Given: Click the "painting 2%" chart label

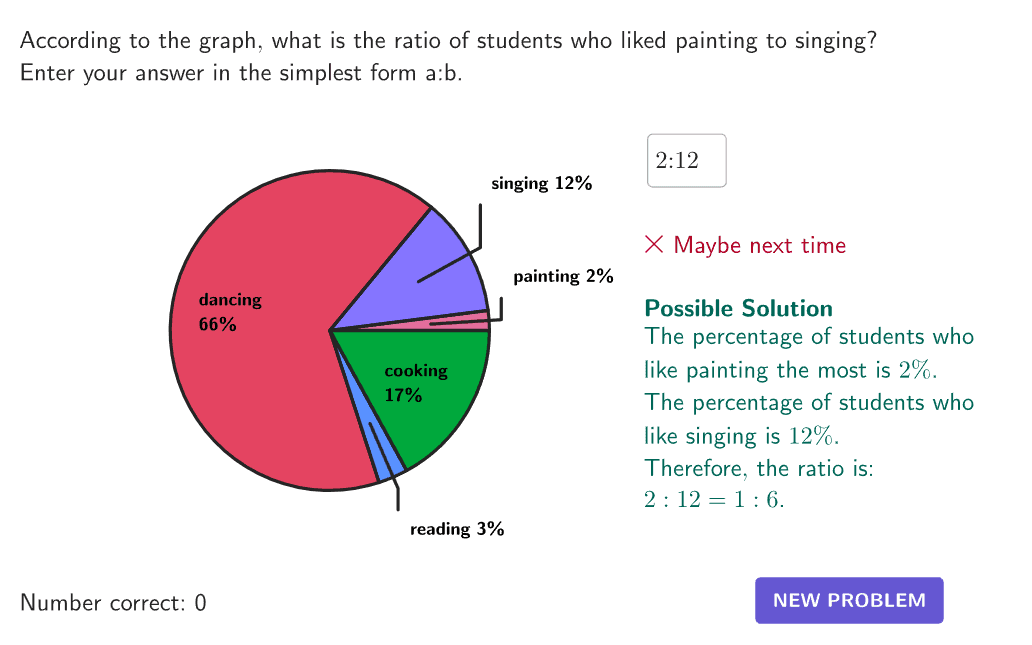Looking at the screenshot, I should (563, 276).
